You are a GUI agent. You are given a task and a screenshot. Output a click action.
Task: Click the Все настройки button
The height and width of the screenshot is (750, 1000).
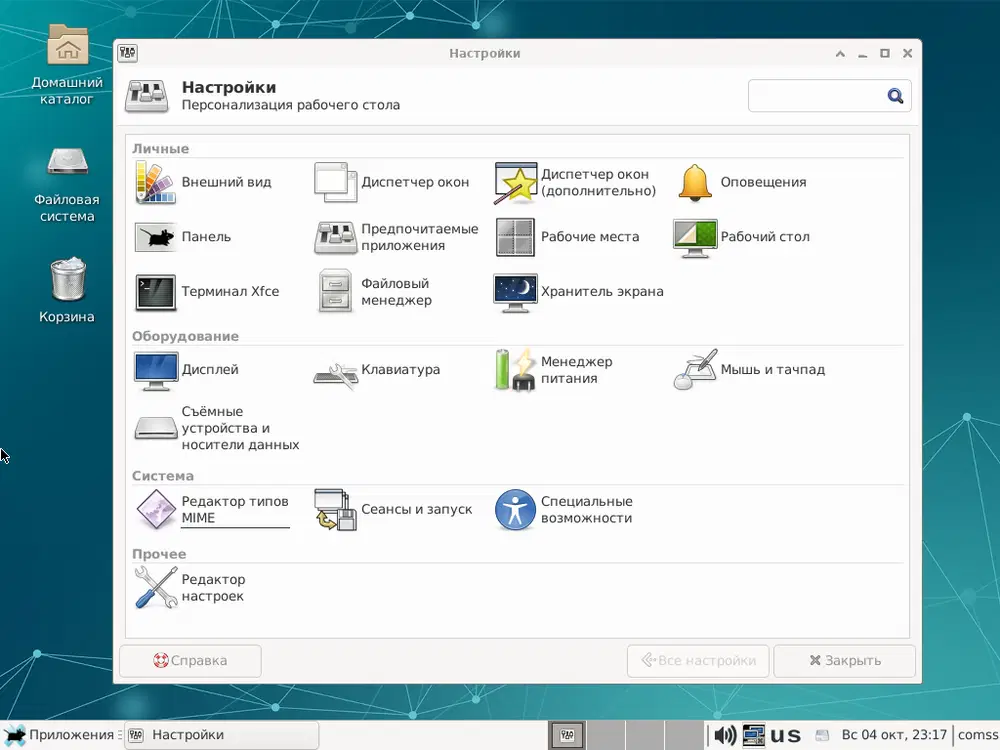[x=698, y=661]
